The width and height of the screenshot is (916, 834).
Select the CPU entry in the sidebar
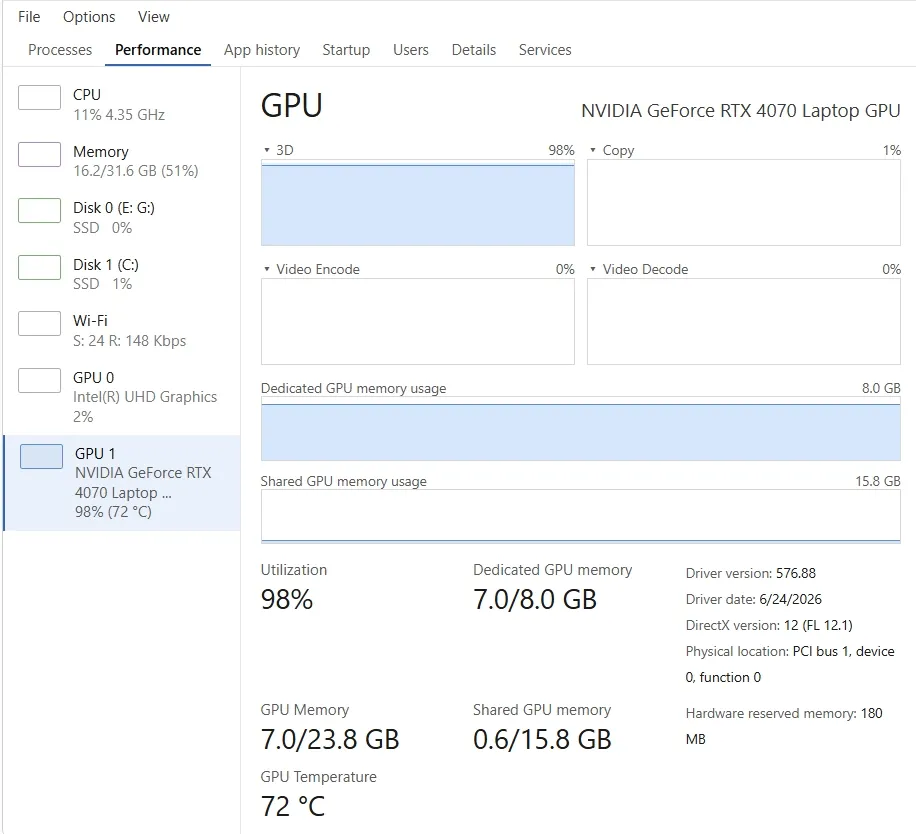(x=122, y=104)
